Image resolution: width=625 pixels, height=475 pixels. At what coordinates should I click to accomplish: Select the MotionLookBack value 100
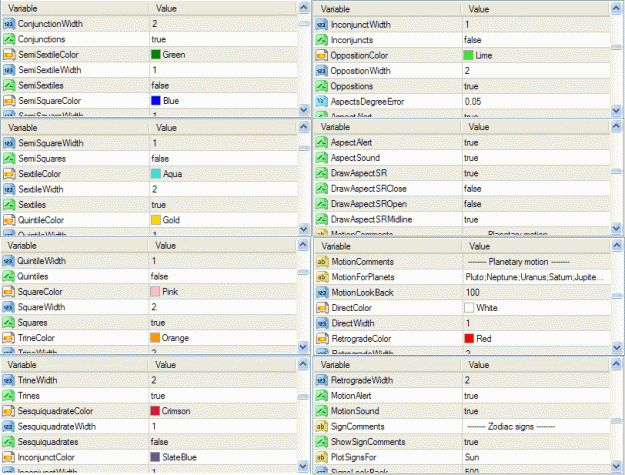click(472, 292)
